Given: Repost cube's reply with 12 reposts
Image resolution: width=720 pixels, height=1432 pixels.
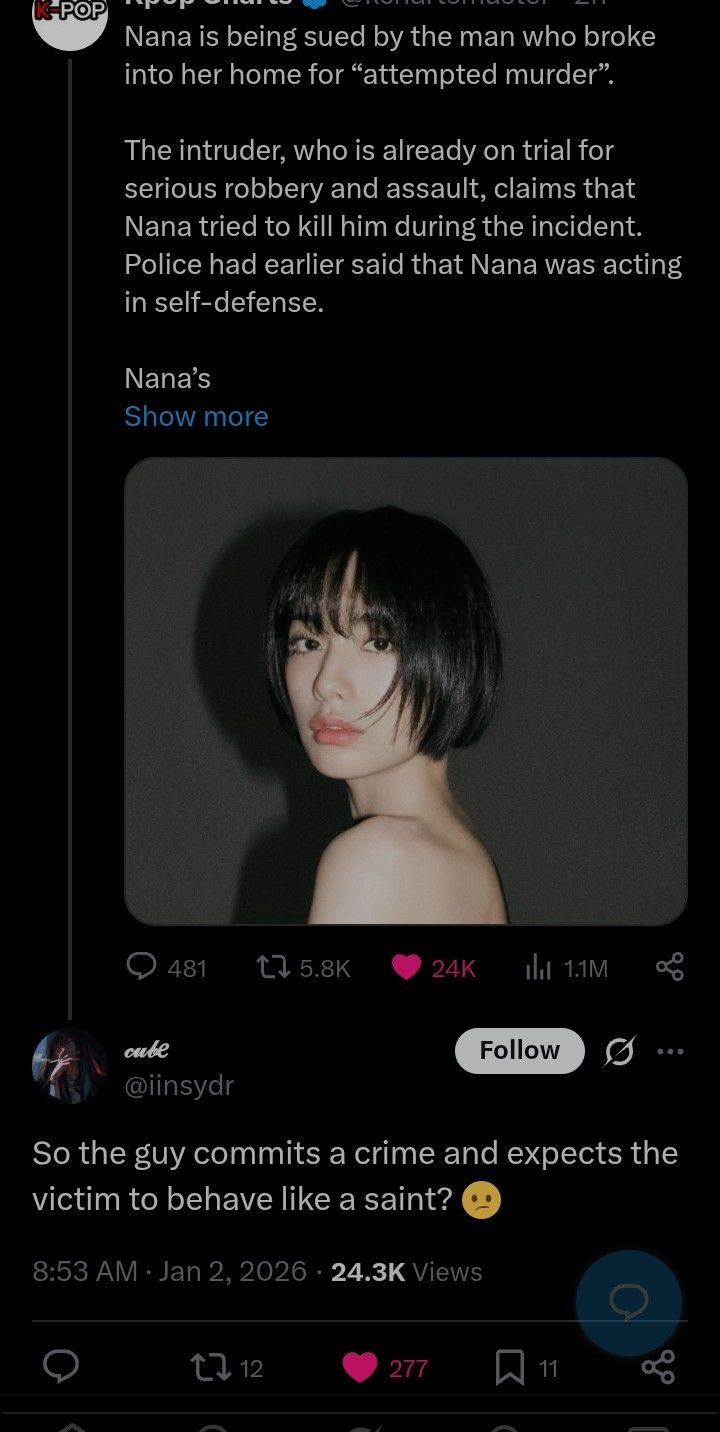Looking at the screenshot, I should pyautogui.click(x=207, y=1367).
